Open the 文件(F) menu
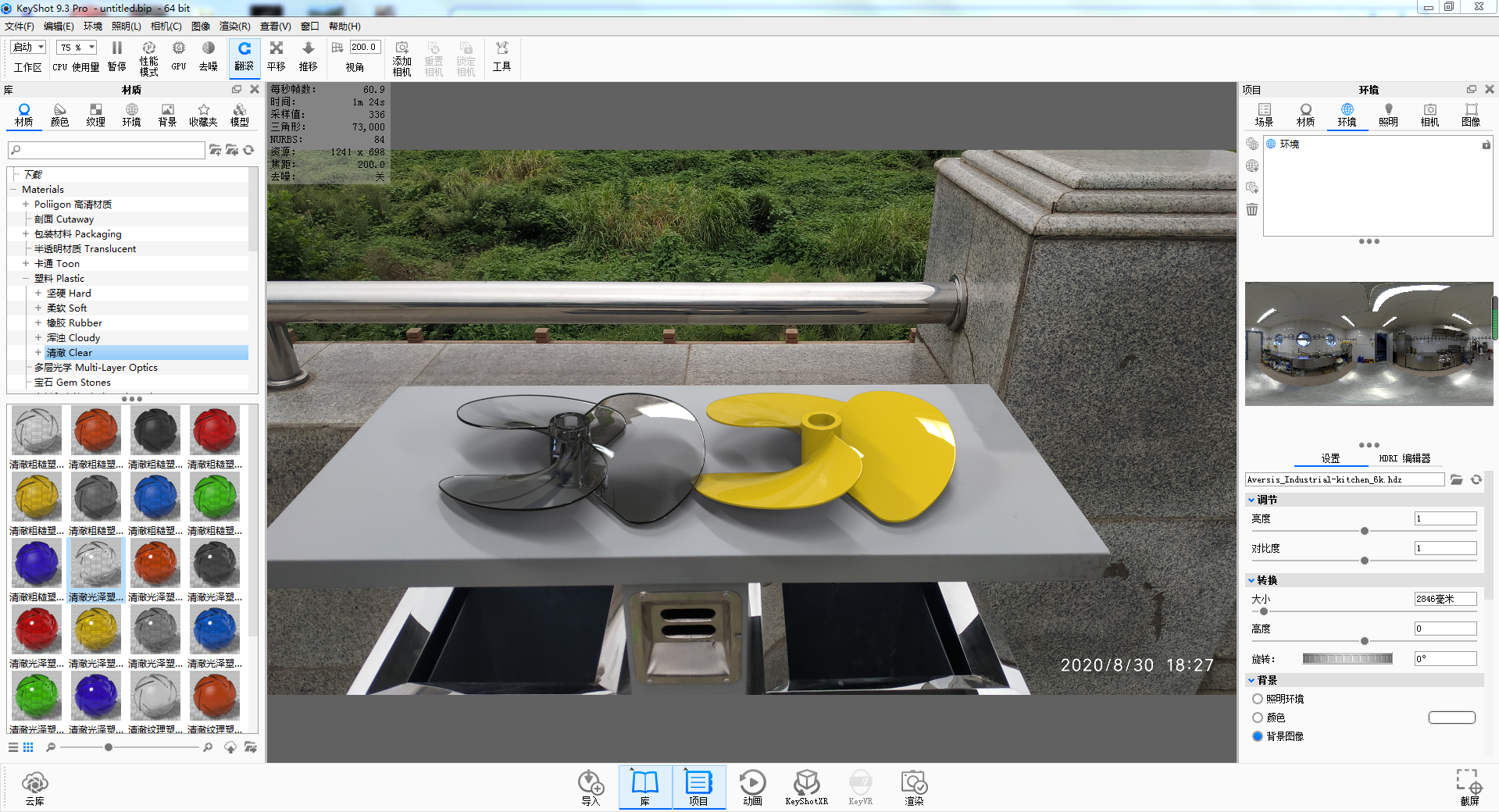 pos(20,26)
